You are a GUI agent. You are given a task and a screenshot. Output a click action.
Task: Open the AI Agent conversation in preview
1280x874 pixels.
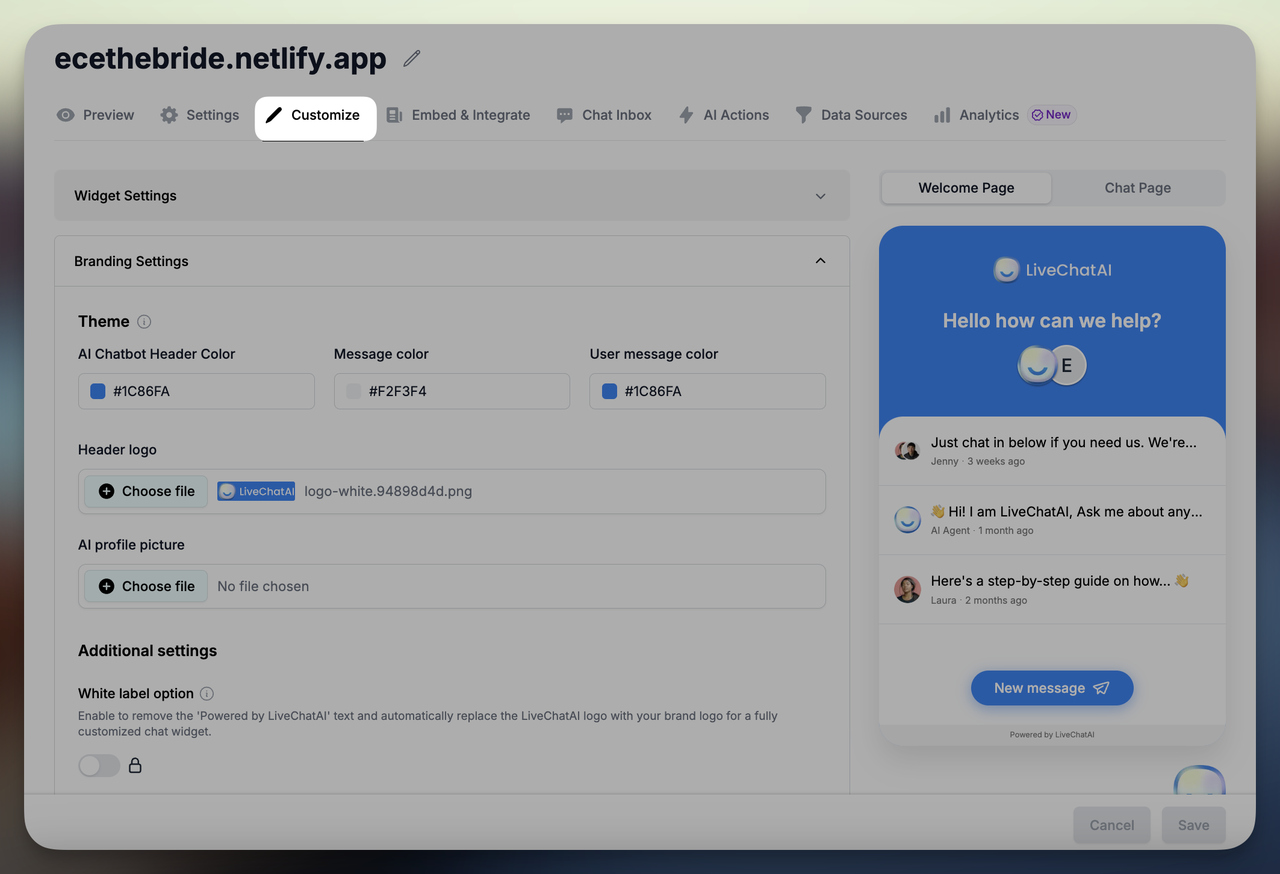pos(1052,520)
